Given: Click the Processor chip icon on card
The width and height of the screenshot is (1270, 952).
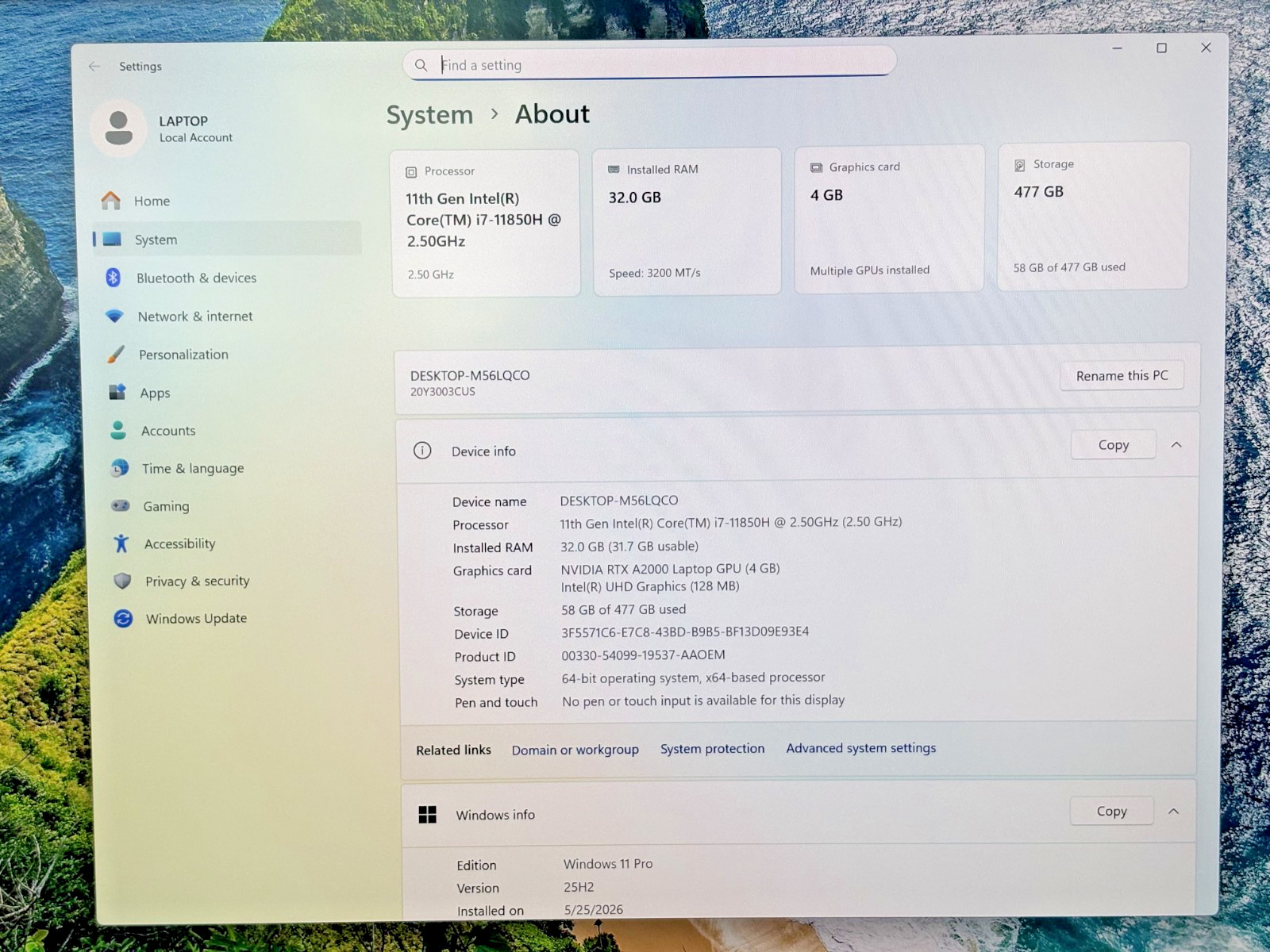Looking at the screenshot, I should coord(411,172).
